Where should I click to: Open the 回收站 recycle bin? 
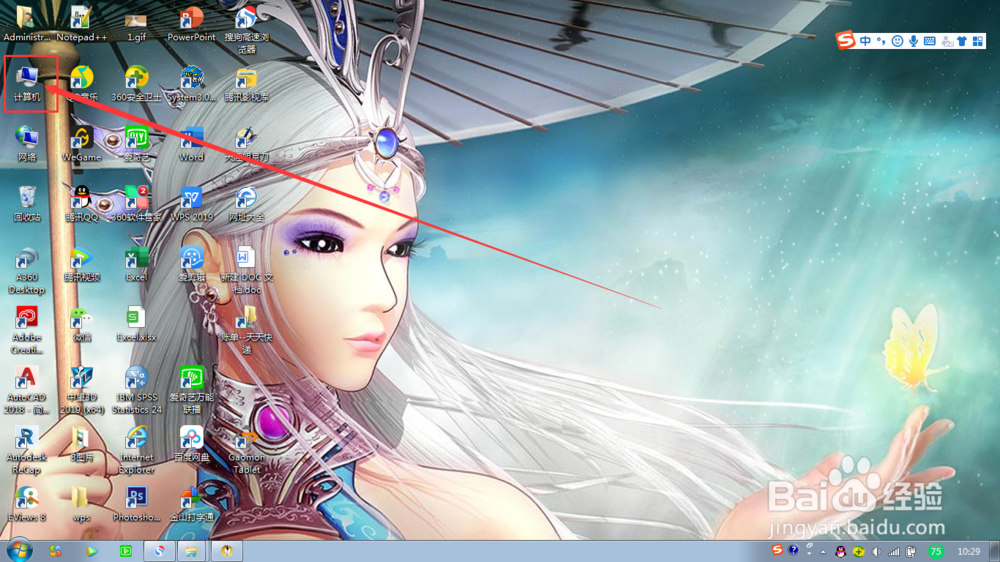click(x=27, y=203)
